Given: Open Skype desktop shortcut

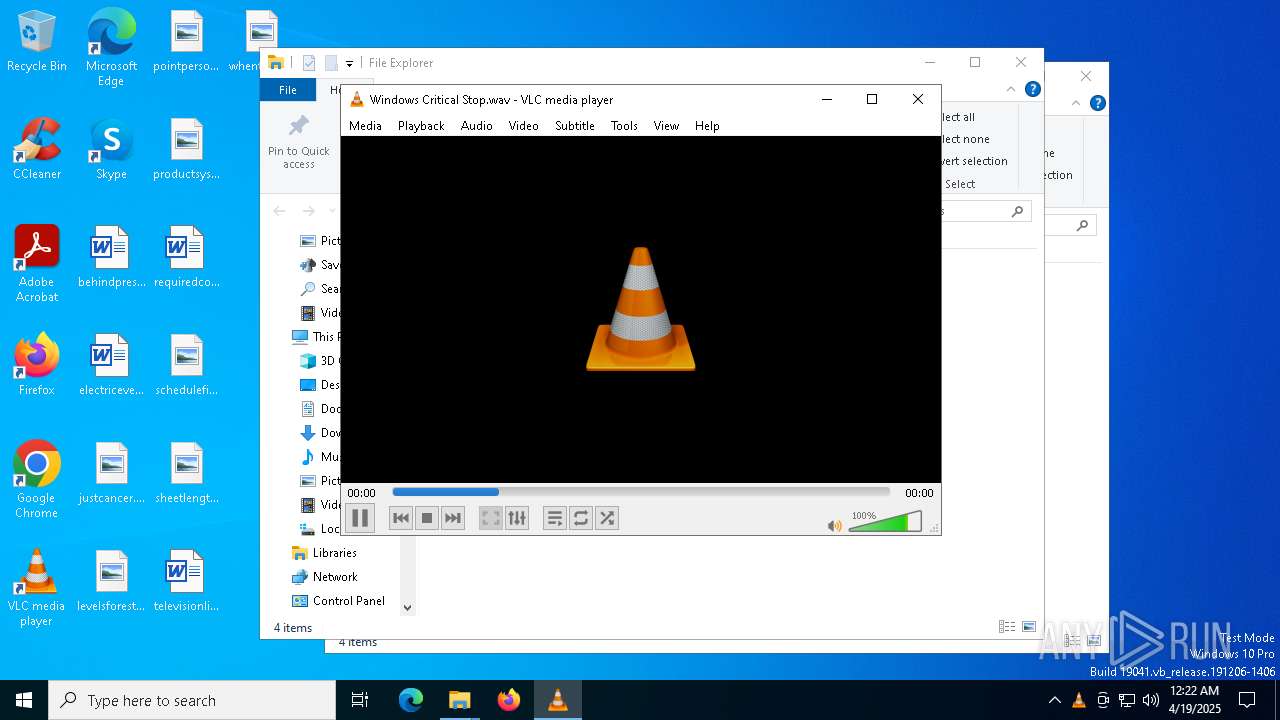Looking at the screenshot, I should pyautogui.click(x=111, y=149).
